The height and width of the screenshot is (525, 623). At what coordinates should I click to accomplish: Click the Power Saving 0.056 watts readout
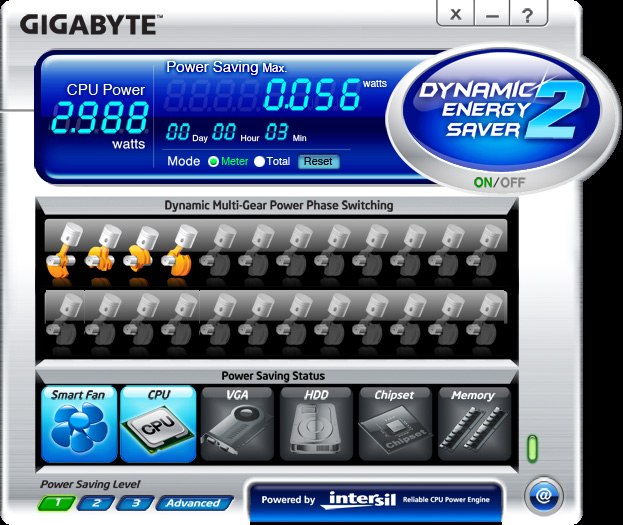(312, 95)
